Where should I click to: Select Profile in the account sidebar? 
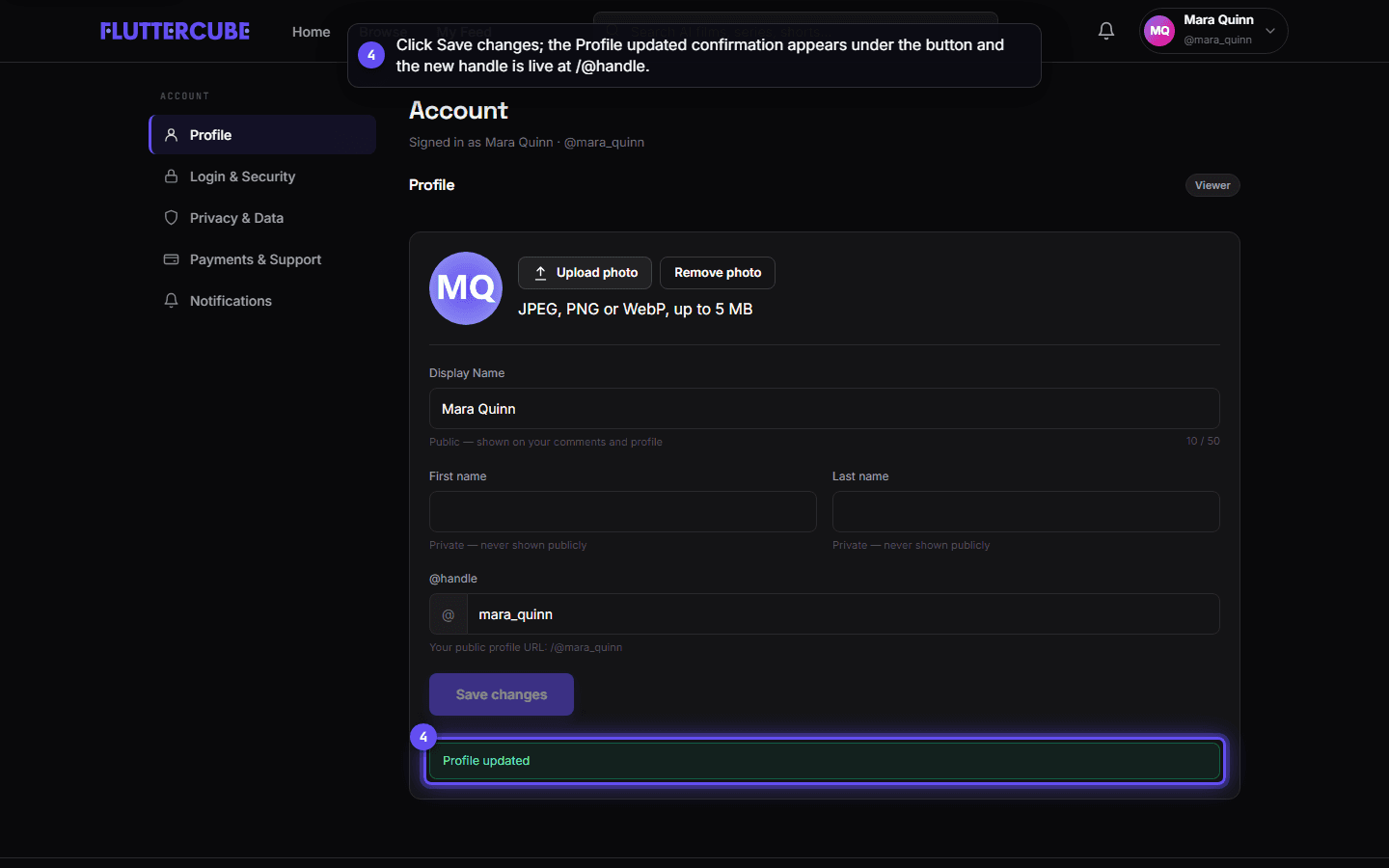[x=262, y=135]
